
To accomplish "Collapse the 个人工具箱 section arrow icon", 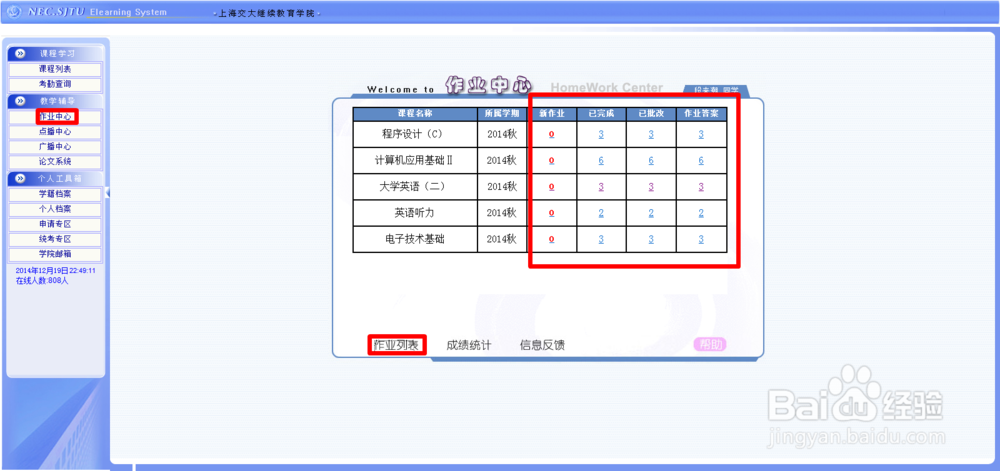I will [x=20, y=178].
